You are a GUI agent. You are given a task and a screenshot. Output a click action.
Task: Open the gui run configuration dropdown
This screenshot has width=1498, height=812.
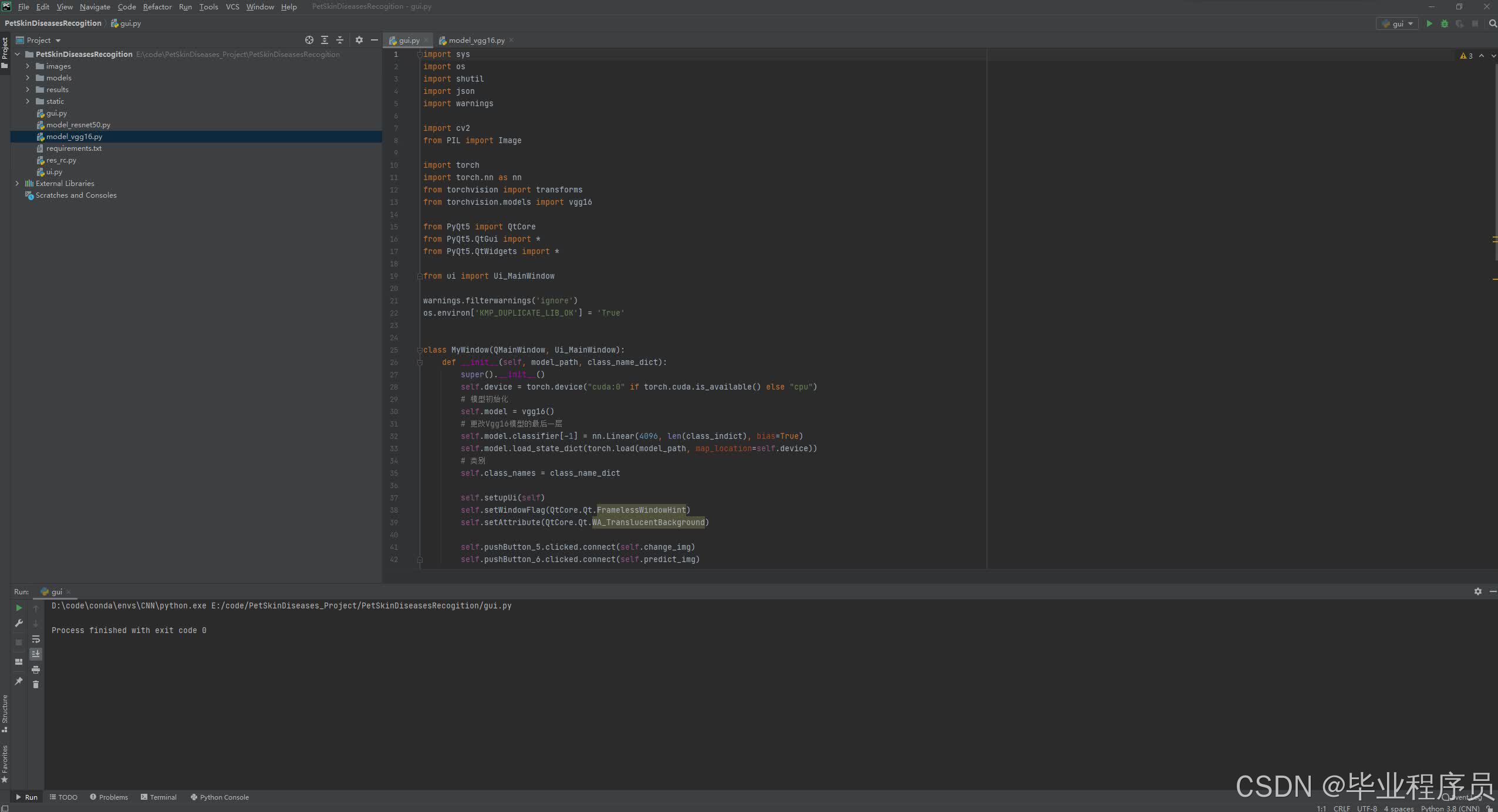coord(1398,23)
